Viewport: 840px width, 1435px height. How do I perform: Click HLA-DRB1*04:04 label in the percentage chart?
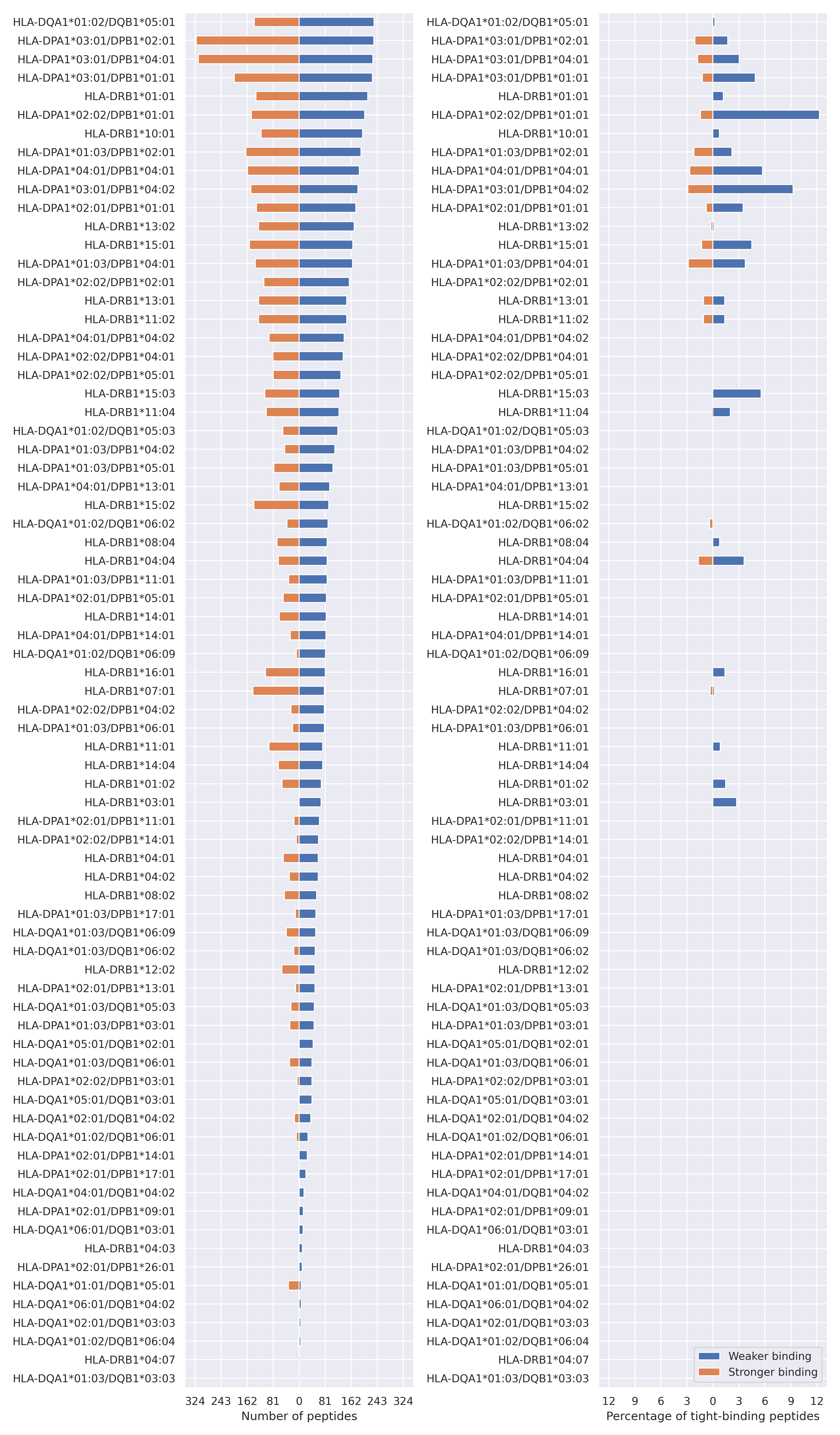543,561
